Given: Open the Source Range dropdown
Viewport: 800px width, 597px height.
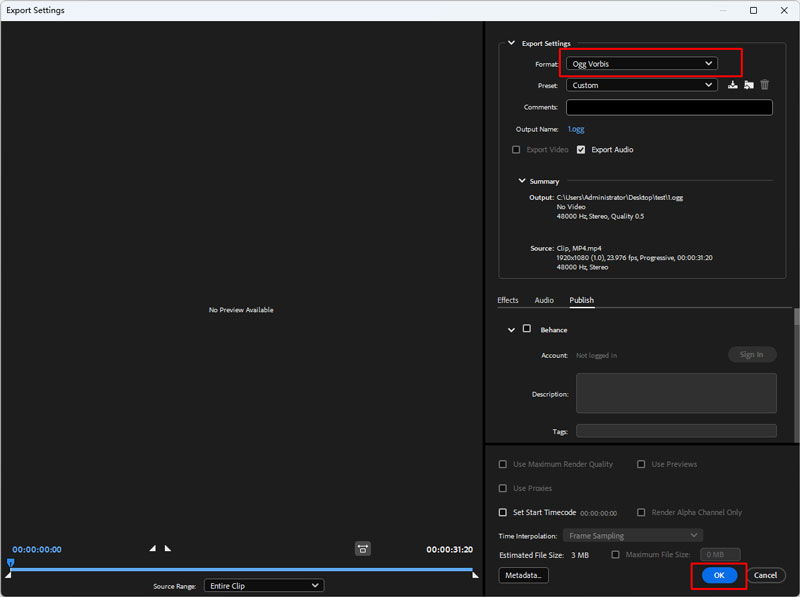Looking at the screenshot, I should tap(264, 585).
